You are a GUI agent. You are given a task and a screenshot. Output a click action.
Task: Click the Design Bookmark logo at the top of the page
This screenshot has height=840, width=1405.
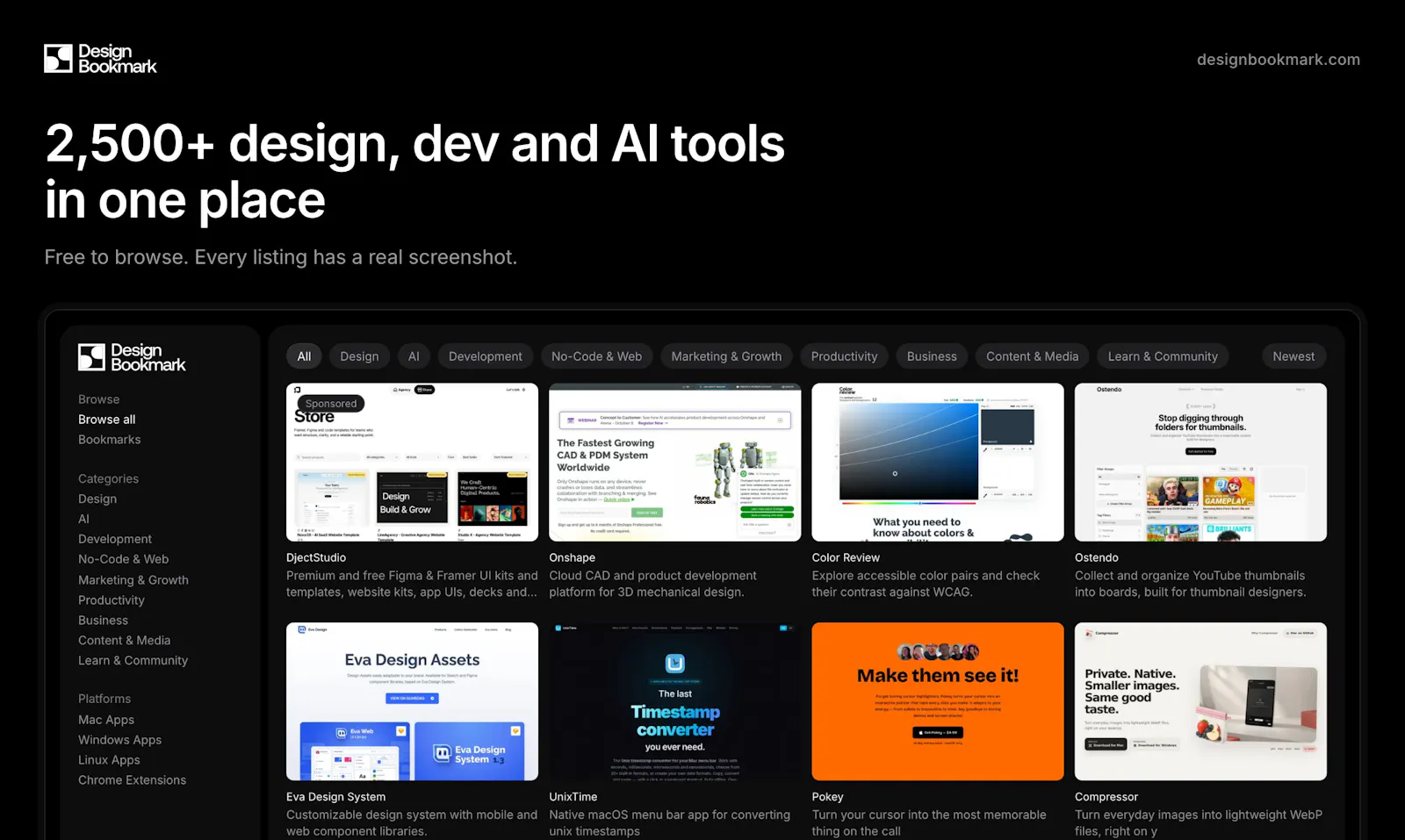(100, 59)
